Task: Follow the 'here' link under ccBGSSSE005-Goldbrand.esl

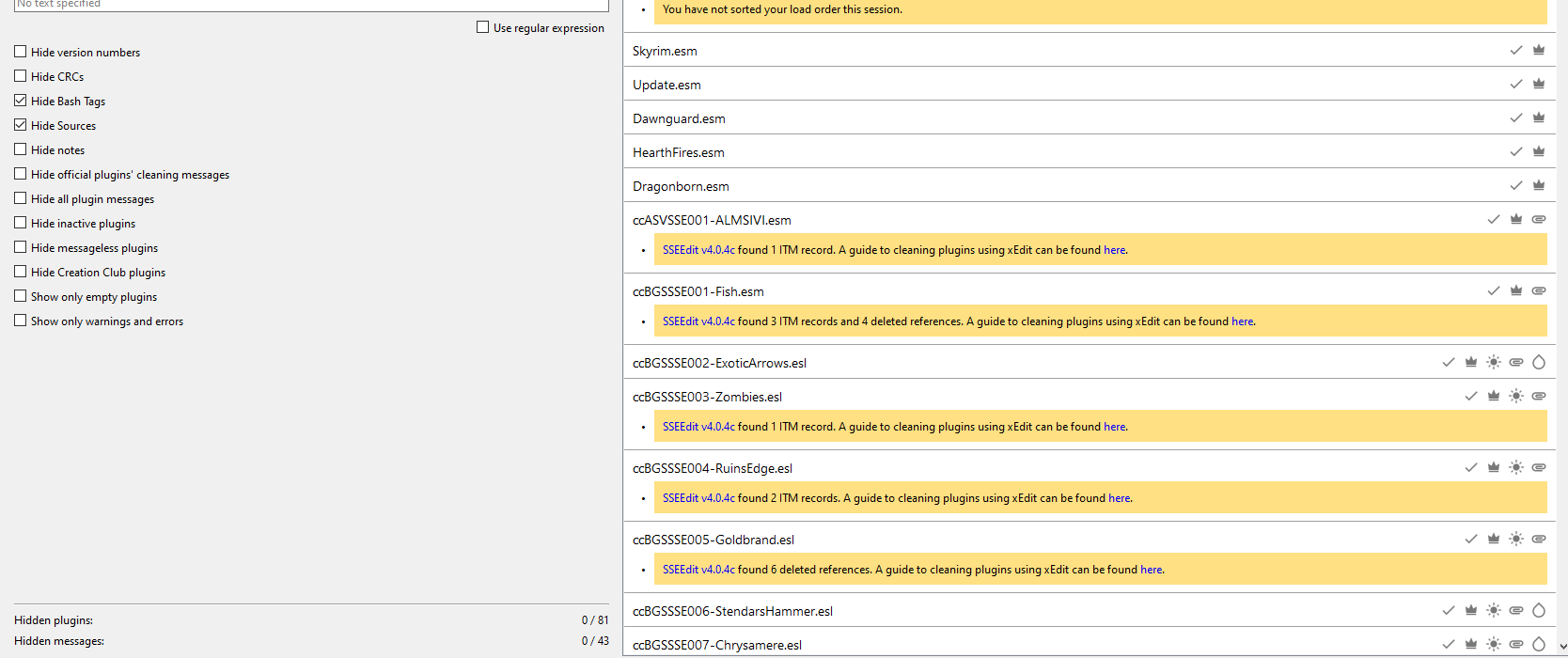Action: (1152, 570)
